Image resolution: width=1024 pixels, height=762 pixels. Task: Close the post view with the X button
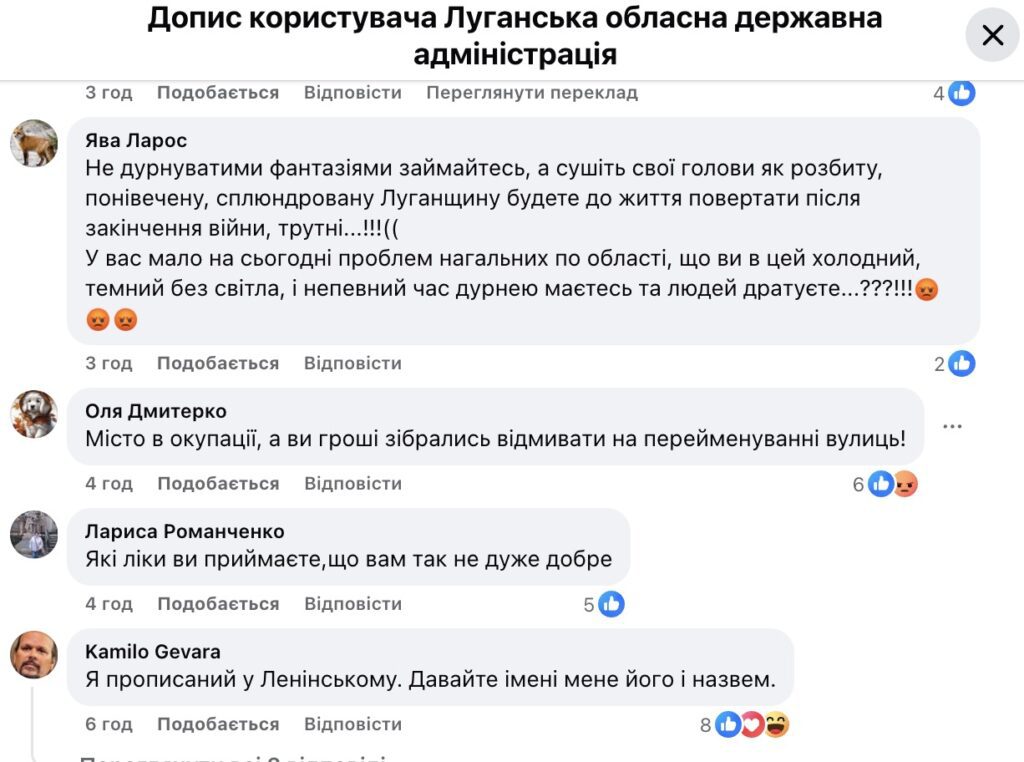[992, 35]
